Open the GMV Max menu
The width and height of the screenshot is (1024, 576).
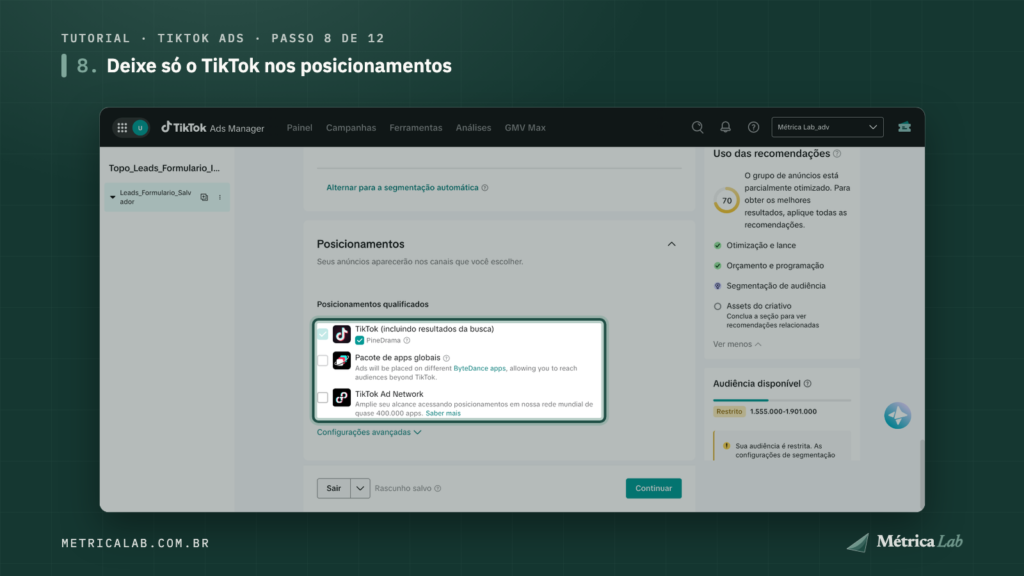pyautogui.click(x=525, y=128)
